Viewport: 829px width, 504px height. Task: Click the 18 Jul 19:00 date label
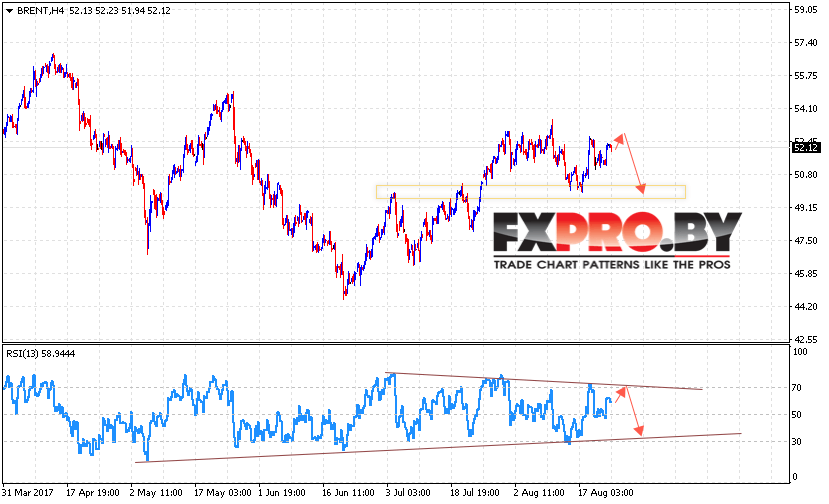[x=475, y=492]
